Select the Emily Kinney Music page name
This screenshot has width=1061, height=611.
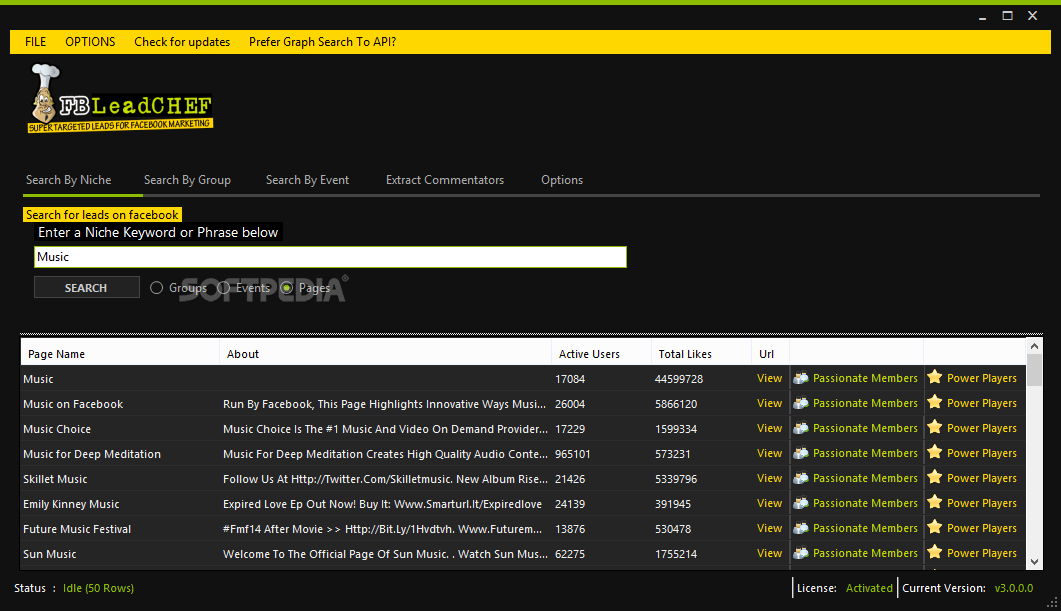tap(71, 504)
